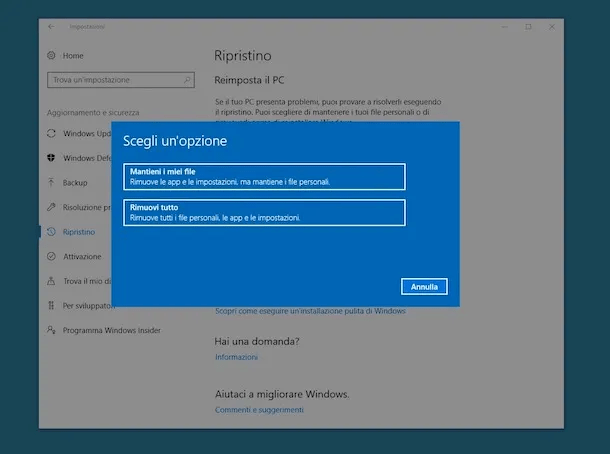The image size is (610, 454).
Task: Choose the Mantieni i miei file option
Action: click(264, 177)
